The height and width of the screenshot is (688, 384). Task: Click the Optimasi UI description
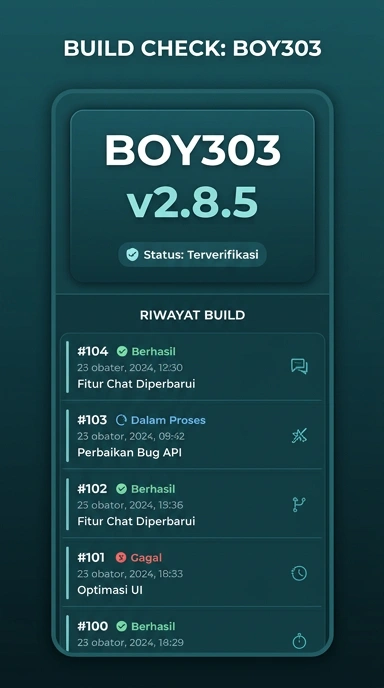pyautogui.click(x=110, y=590)
